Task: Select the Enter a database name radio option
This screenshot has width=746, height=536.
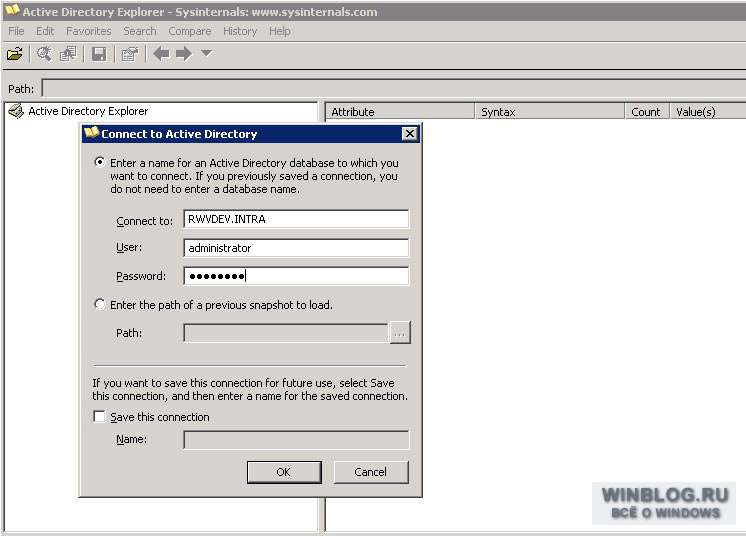Action: tap(99, 162)
